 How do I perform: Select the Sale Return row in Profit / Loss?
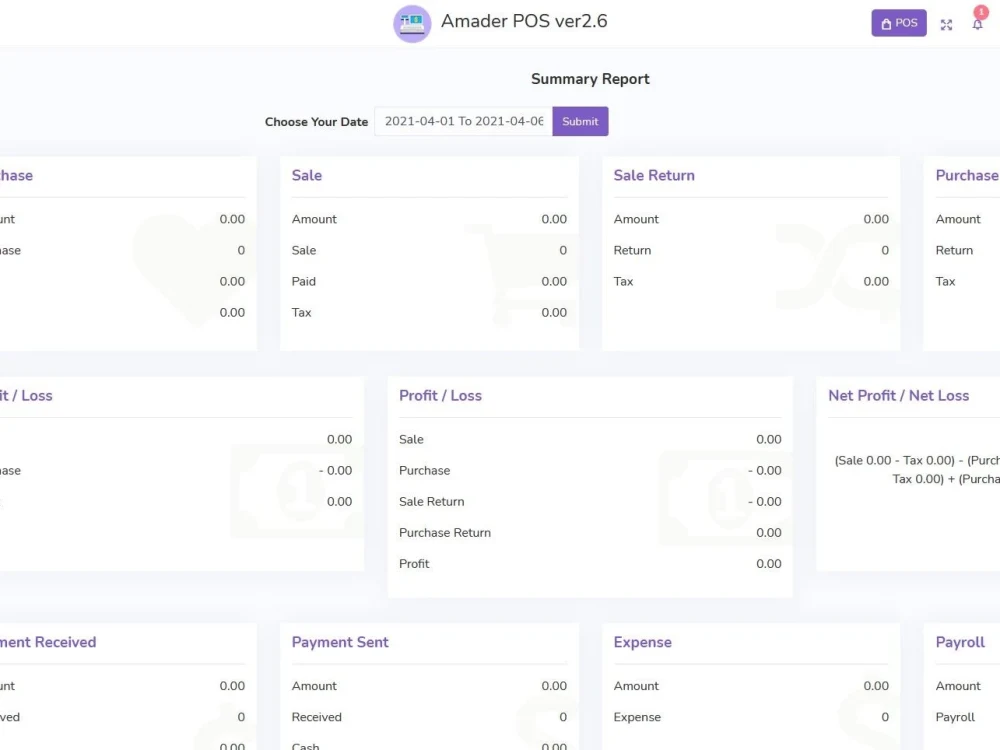click(x=590, y=501)
